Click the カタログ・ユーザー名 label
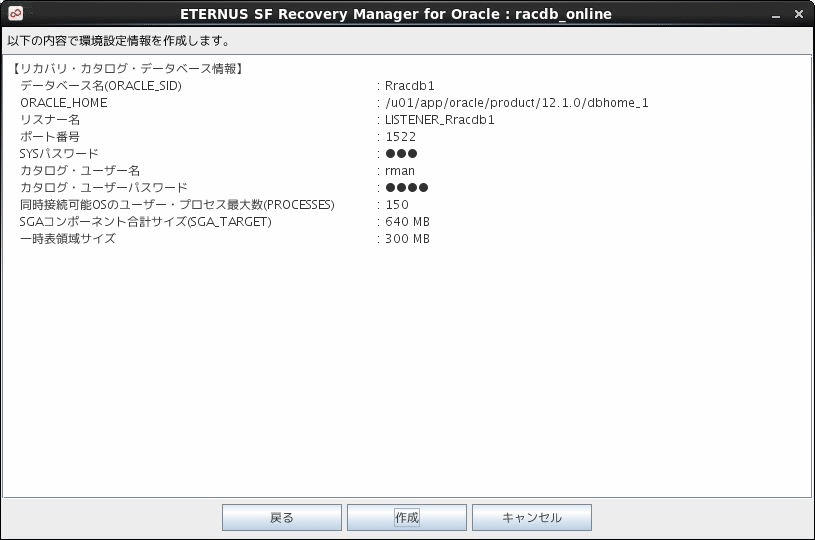 (x=80, y=170)
